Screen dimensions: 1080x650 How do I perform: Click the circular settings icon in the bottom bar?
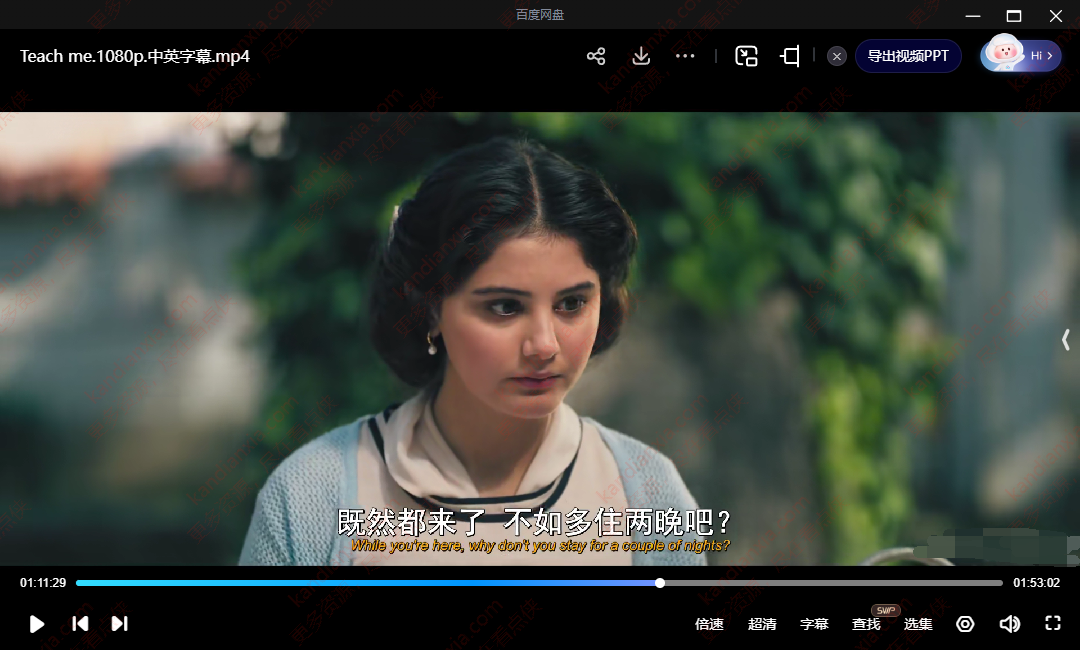[x=965, y=624]
